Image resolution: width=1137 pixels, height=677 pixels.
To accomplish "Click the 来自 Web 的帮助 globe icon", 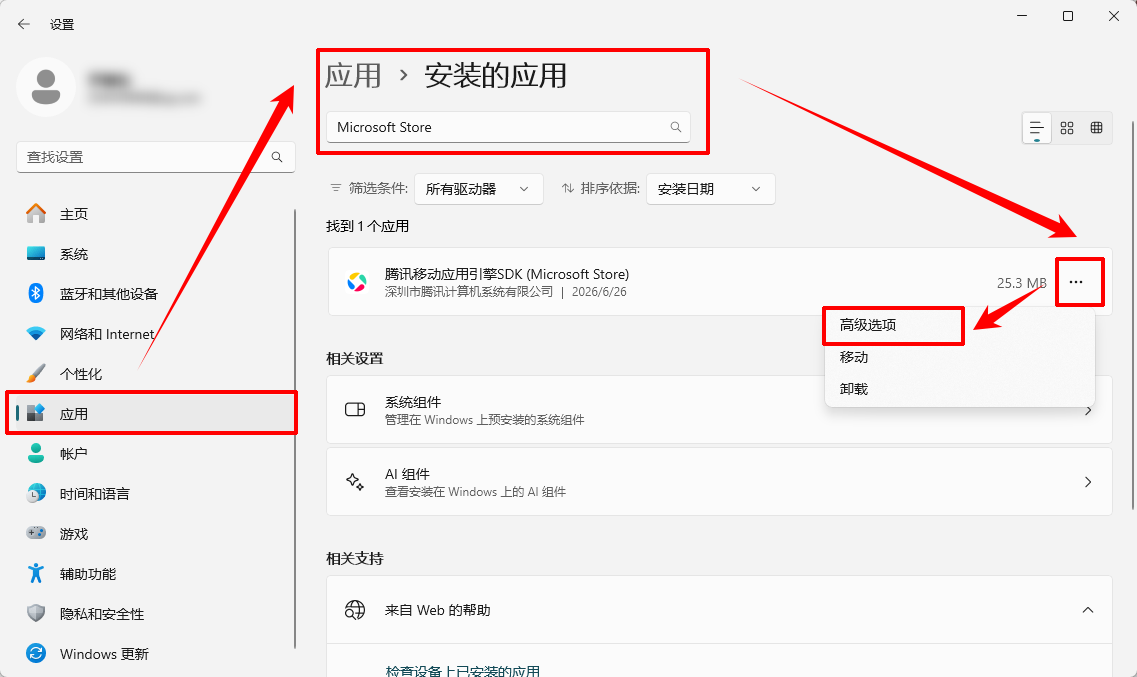I will click(355, 610).
